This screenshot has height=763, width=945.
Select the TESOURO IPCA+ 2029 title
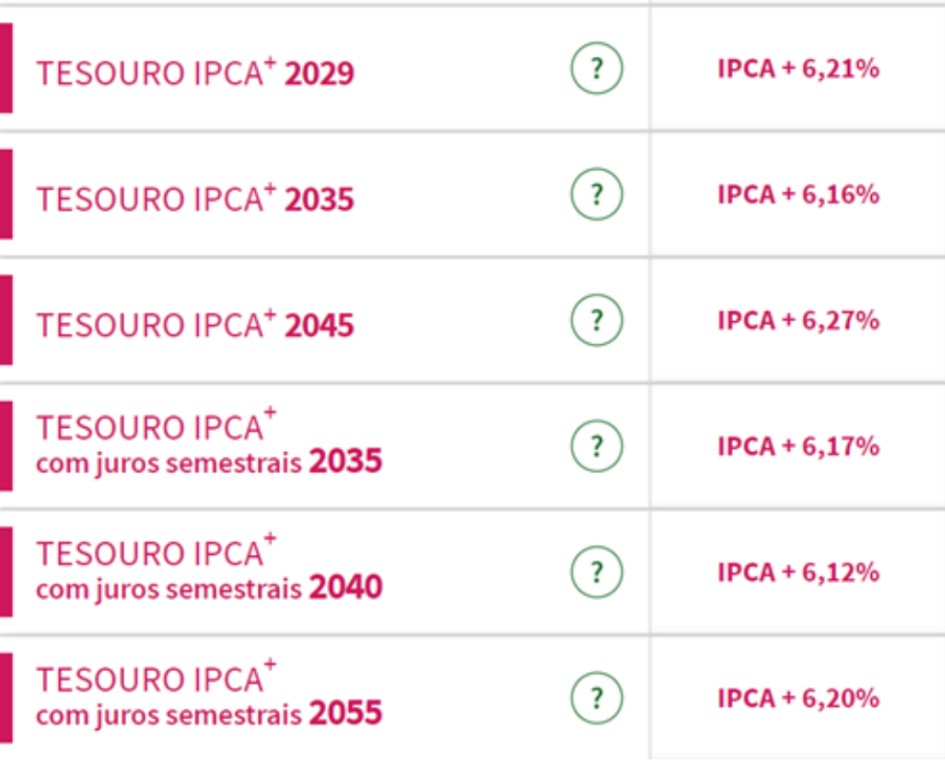[x=195, y=72]
